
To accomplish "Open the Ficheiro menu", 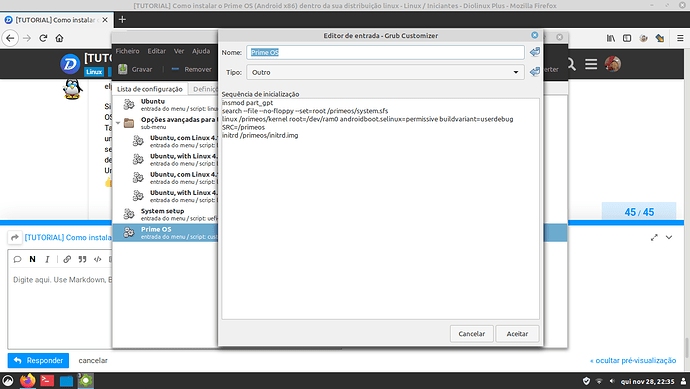I will click(127, 51).
